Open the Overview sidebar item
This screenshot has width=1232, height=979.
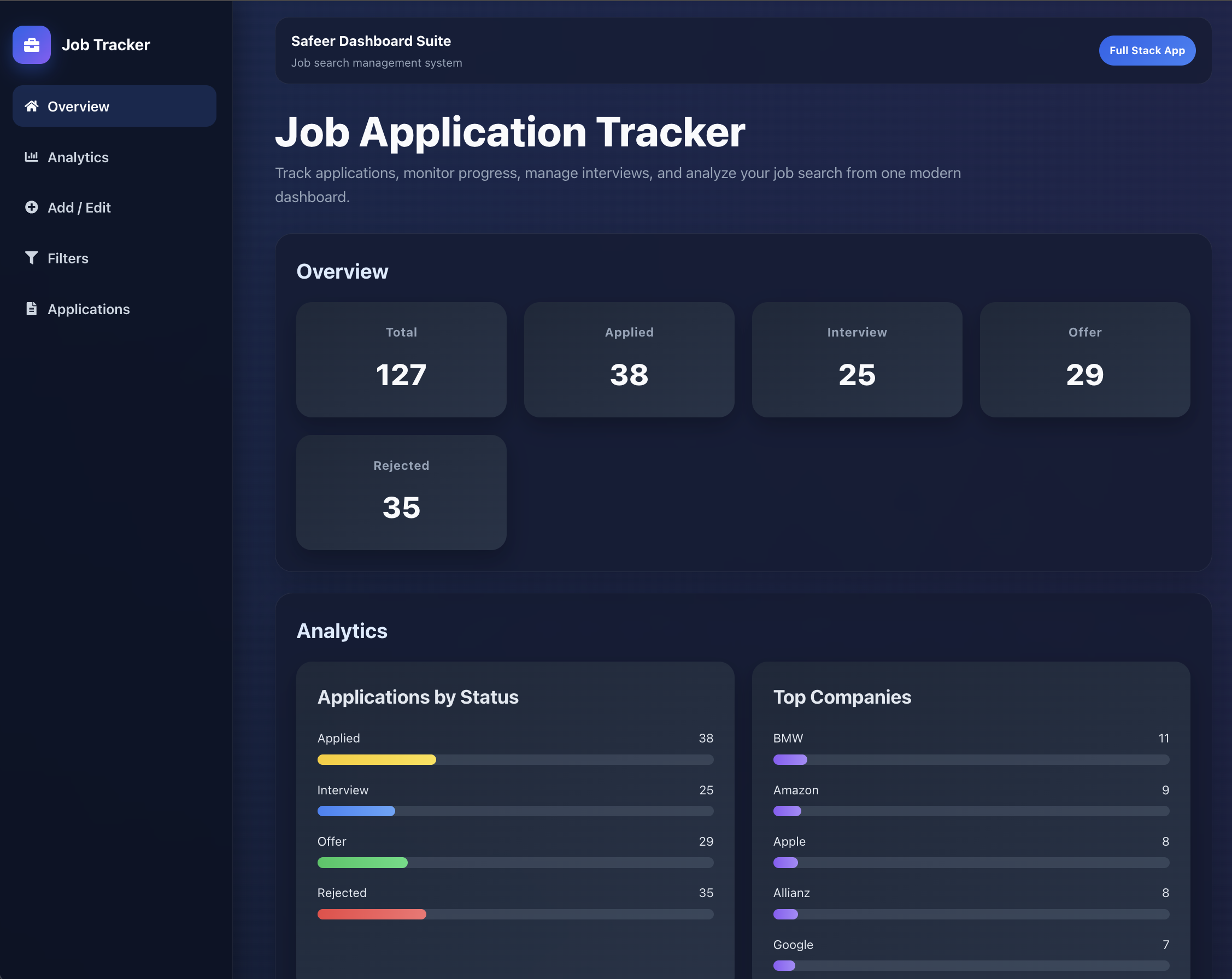click(x=114, y=106)
